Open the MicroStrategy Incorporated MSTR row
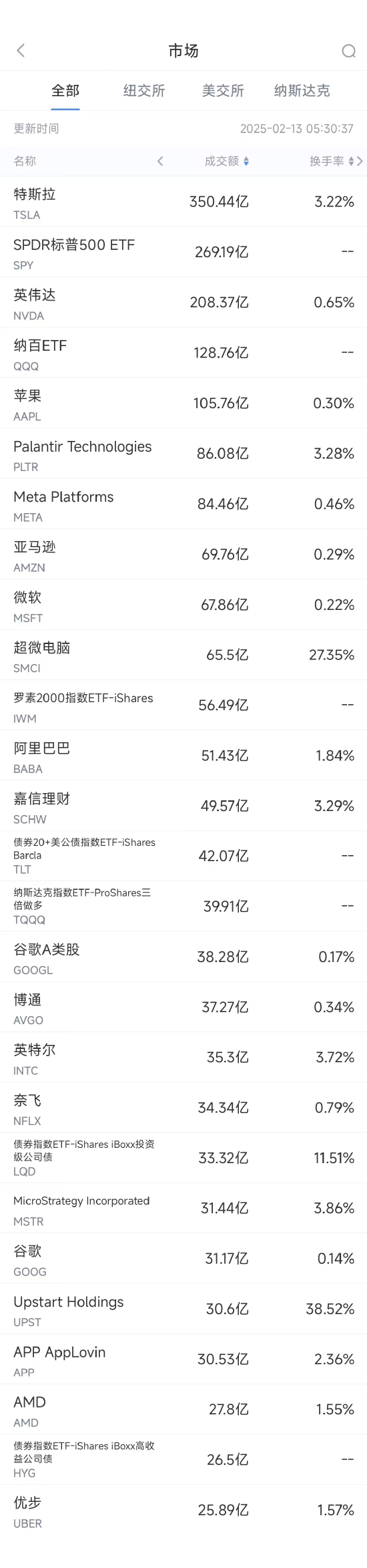Viewport: 367px width, 1568px height. pos(183,1208)
